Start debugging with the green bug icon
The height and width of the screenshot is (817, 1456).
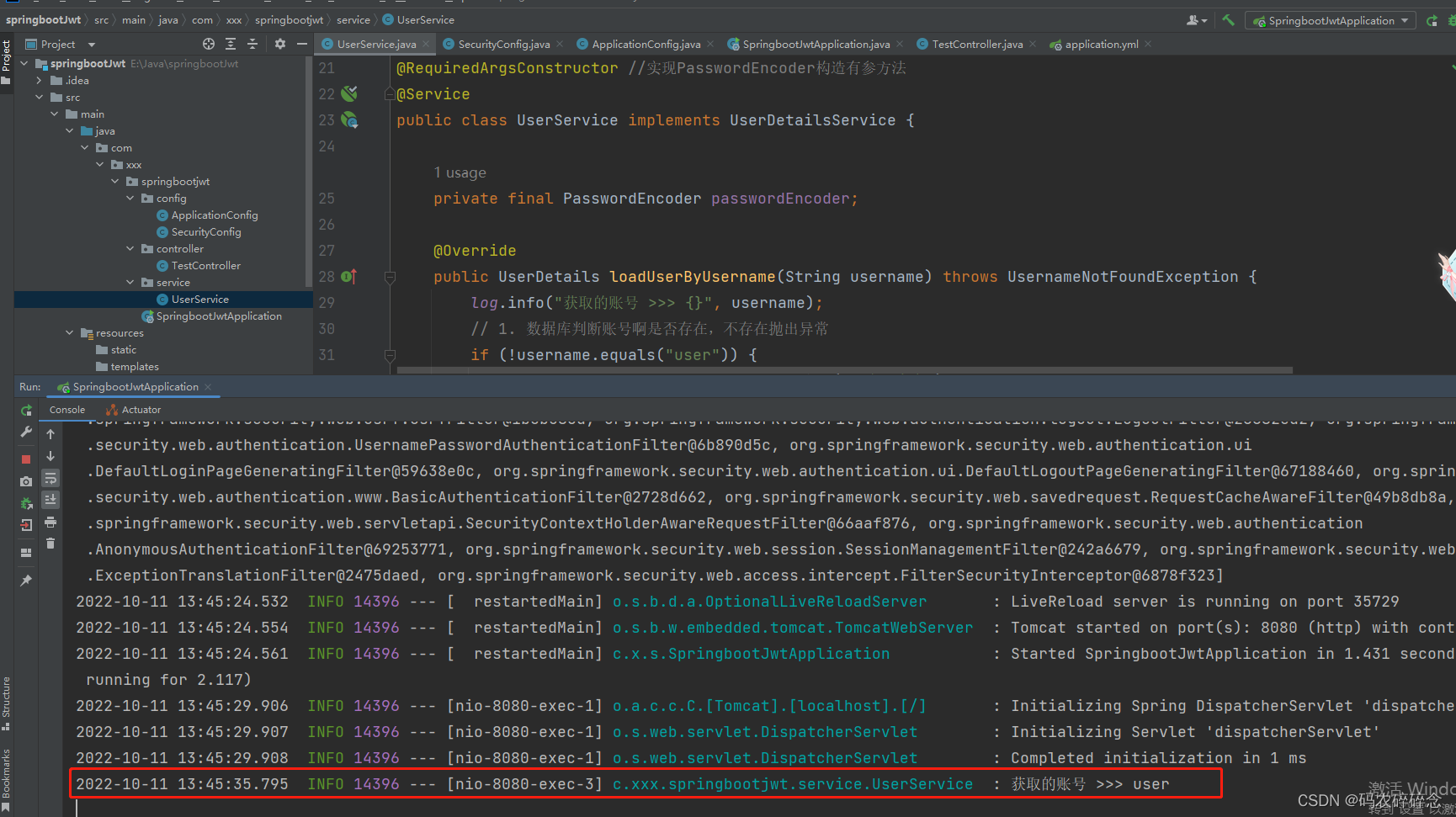tap(1453, 20)
